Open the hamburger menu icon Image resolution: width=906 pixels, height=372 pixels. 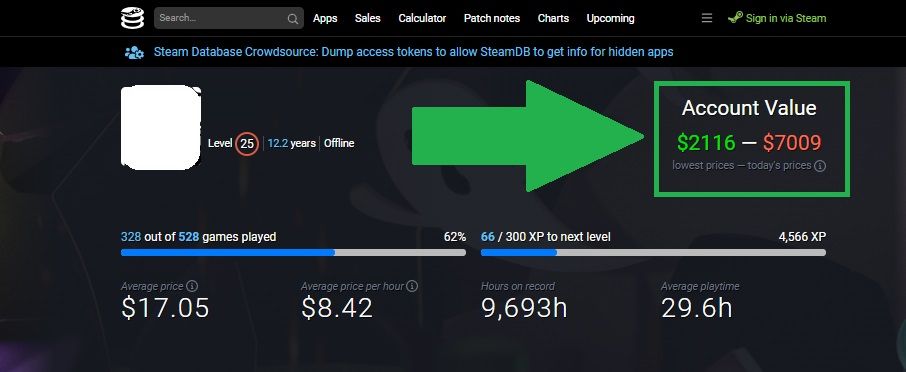click(x=707, y=18)
